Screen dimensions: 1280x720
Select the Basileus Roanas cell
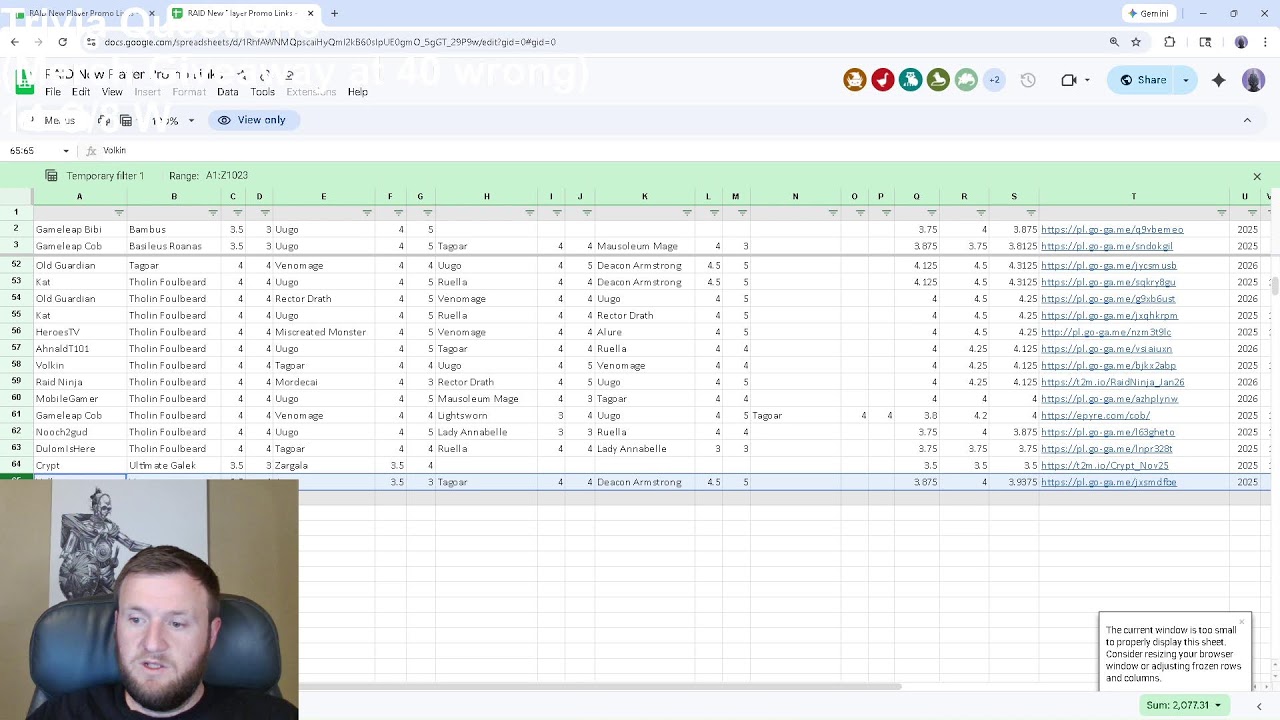[x=174, y=246]
